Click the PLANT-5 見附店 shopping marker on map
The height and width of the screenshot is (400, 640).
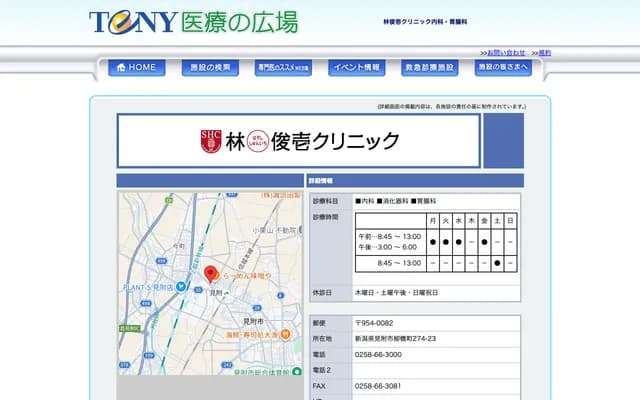pos(181,287)
